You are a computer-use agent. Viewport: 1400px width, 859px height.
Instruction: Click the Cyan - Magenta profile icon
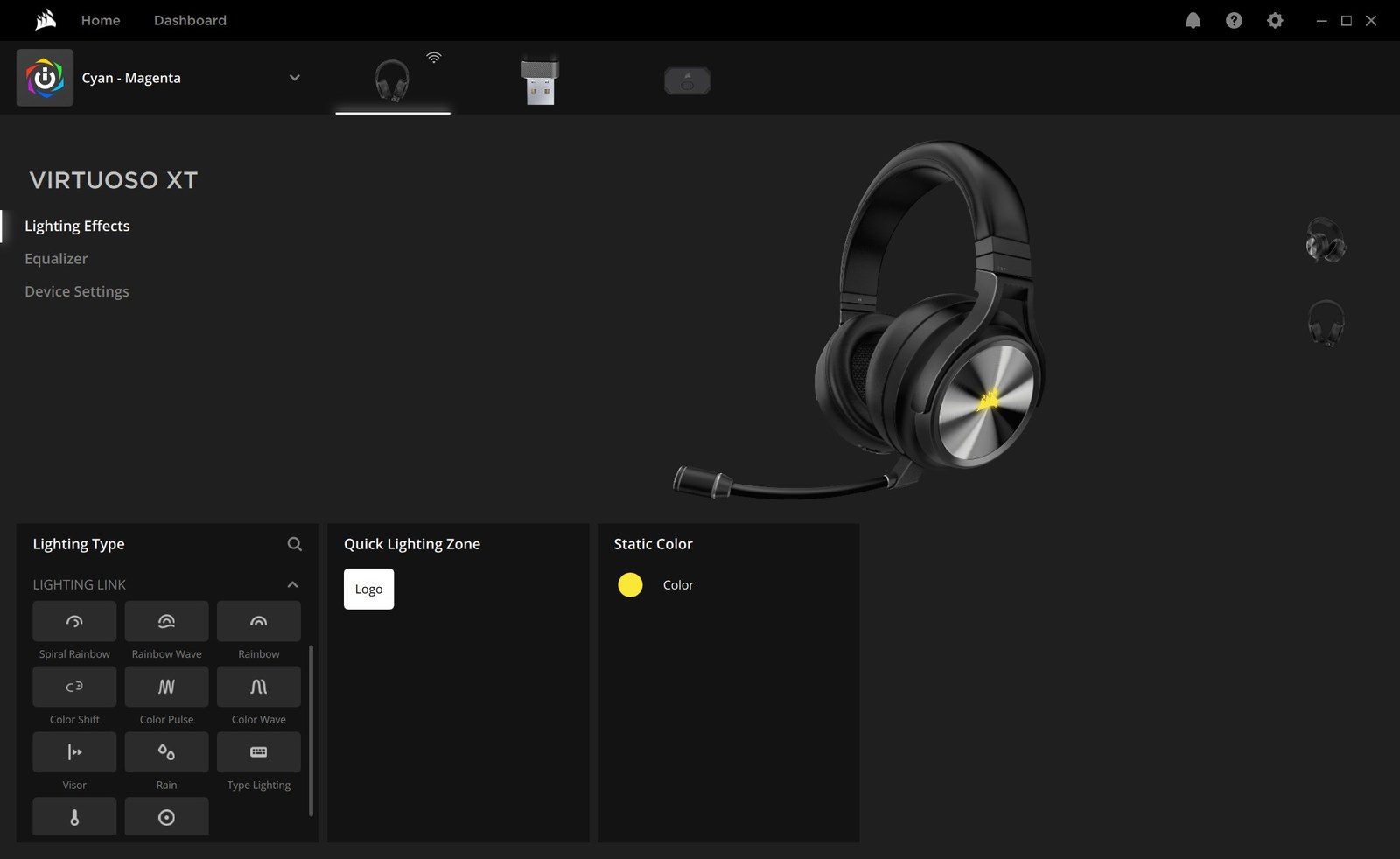45,78
